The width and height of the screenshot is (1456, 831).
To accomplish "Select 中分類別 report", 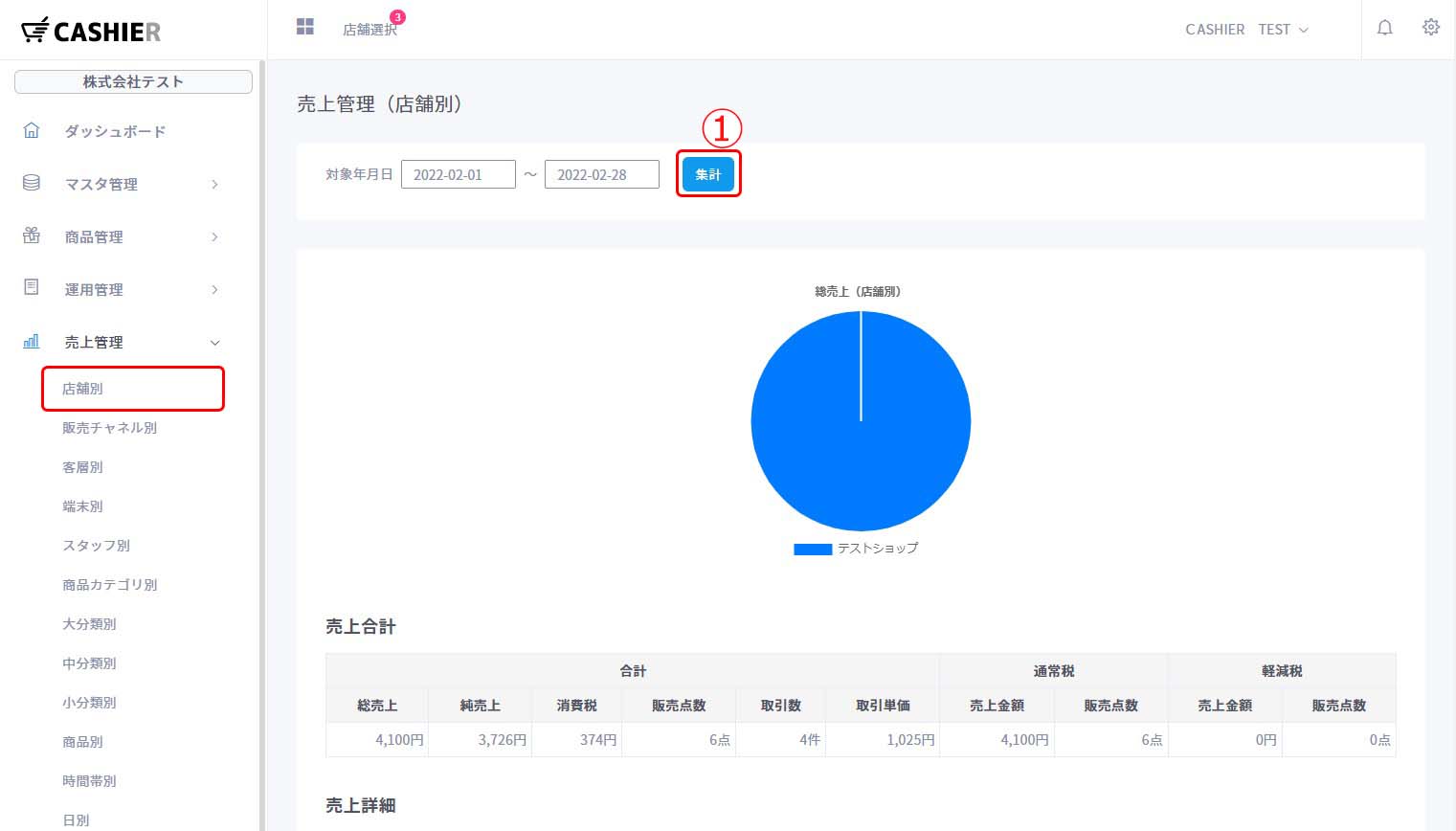I will coord(89,663).
